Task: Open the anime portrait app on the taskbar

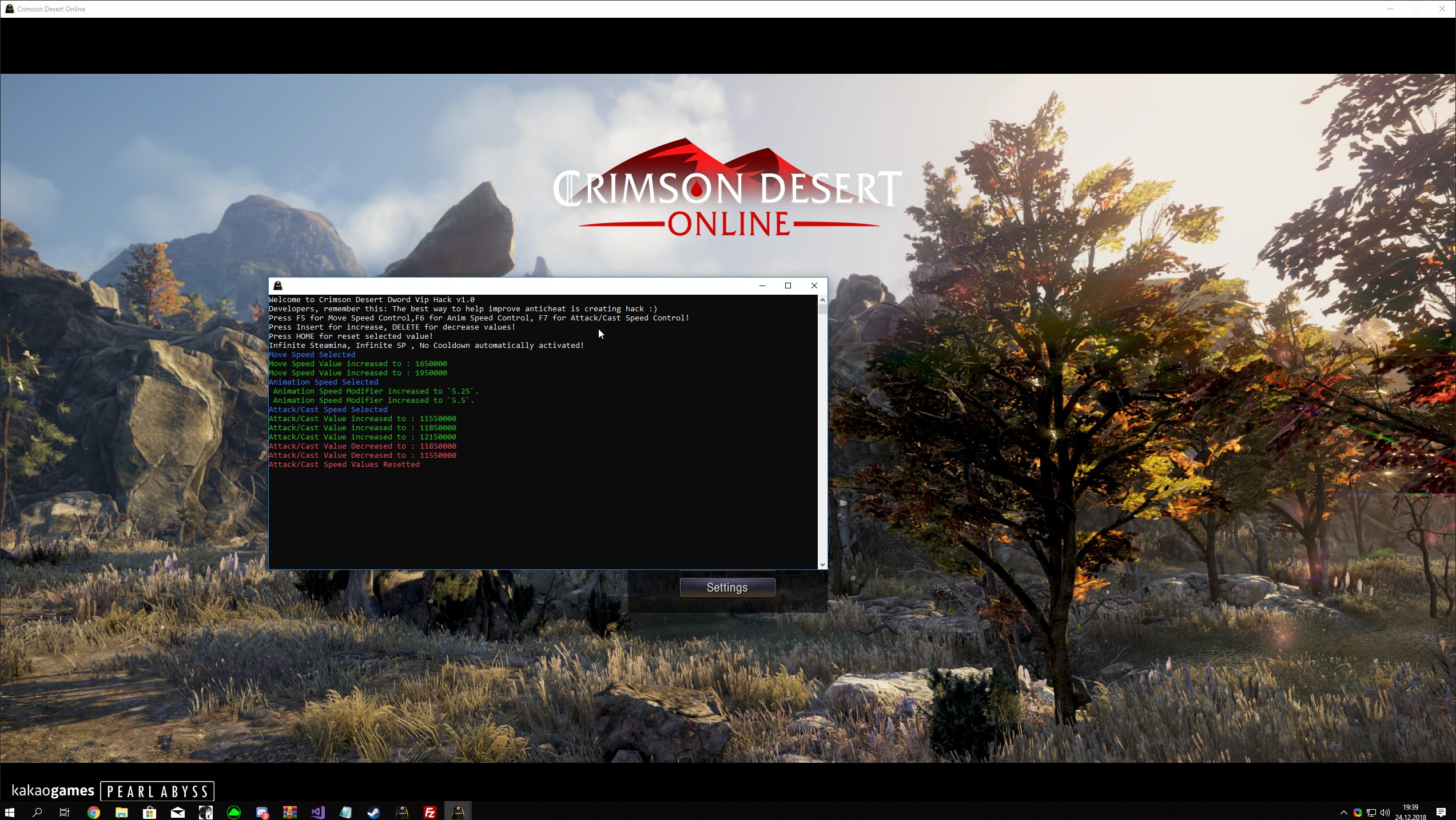Action: pos(205,812)
